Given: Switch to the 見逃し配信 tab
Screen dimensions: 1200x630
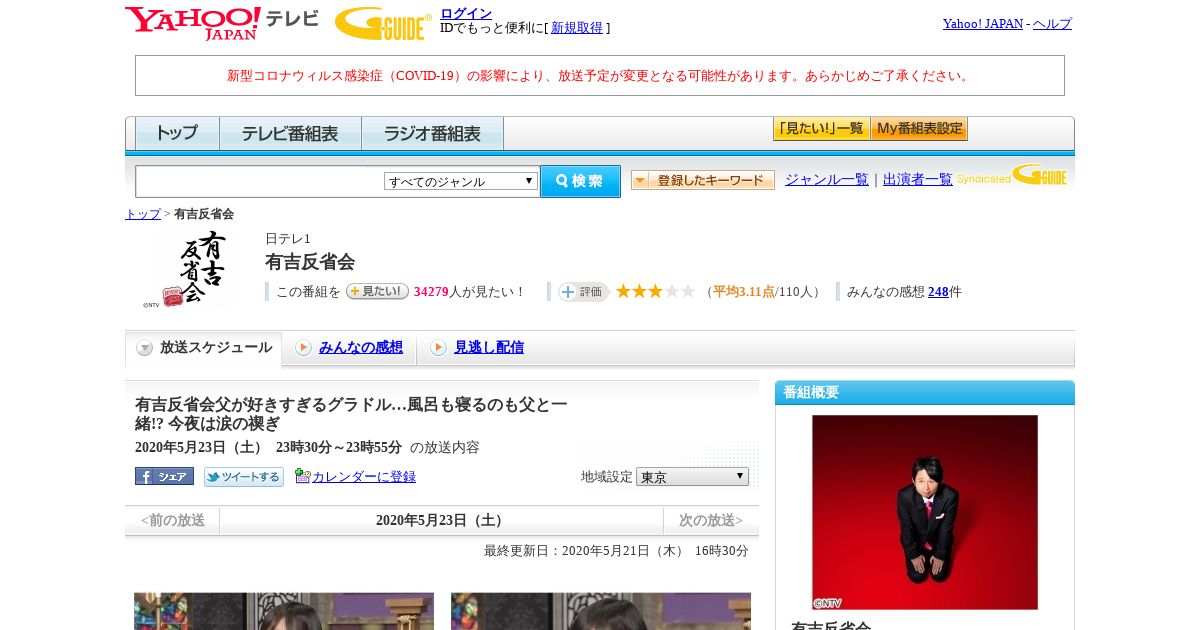Looking at the screenshot, I should point(476,348).
